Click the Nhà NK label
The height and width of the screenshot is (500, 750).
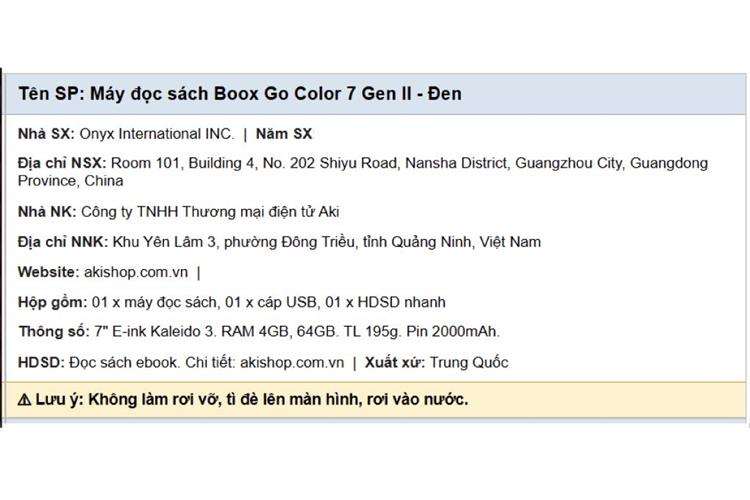click(47, 212)
